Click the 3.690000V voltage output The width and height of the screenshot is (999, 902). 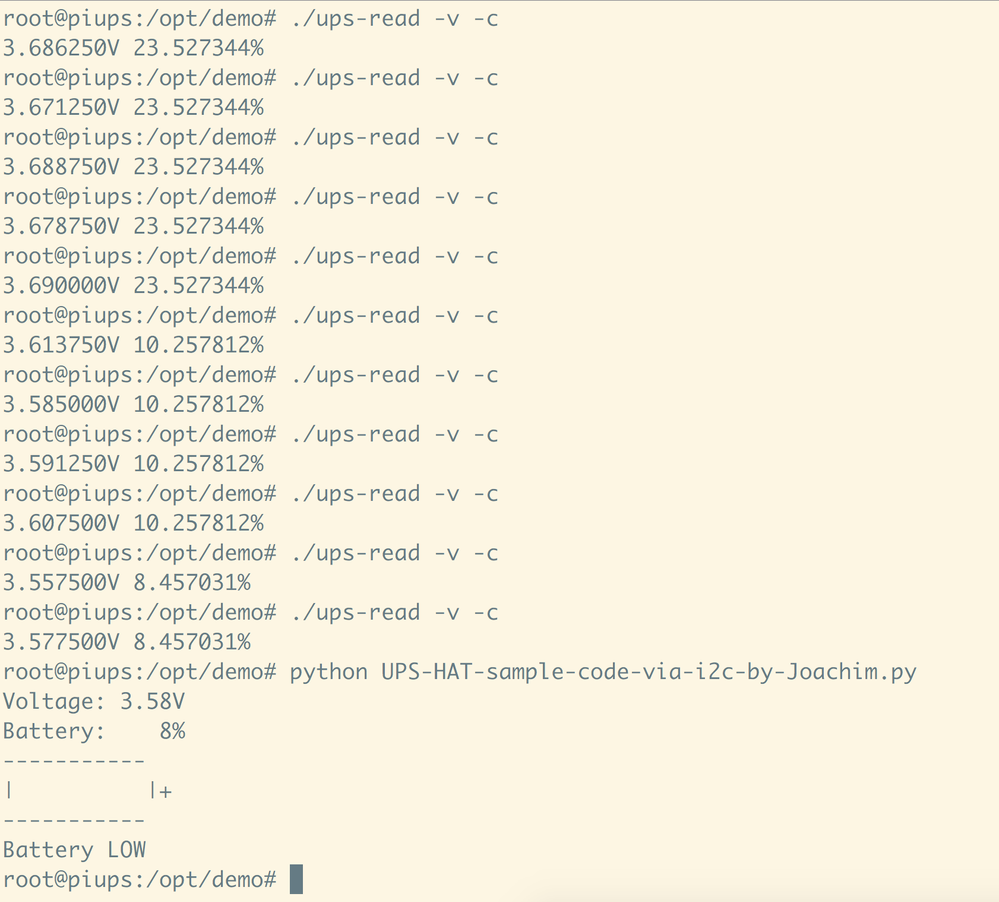[x=61, y=286]
